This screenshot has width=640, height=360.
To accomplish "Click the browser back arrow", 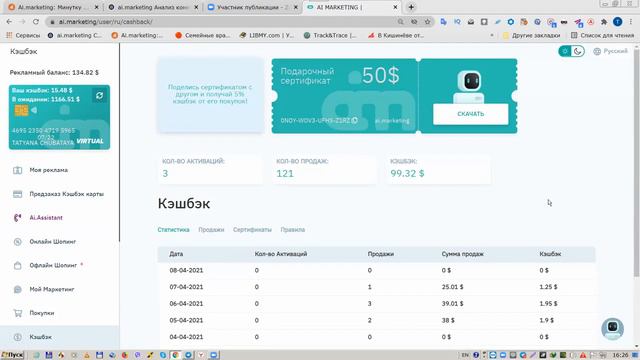I will [x=9, y=22].
